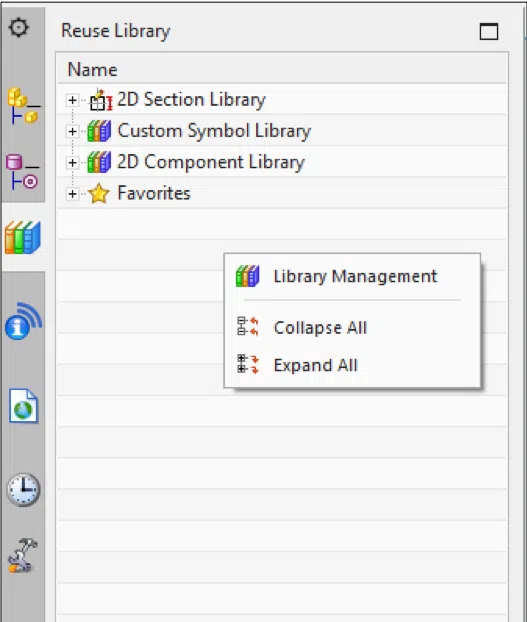Select the Reuse Library books tab
Screen dimensions: 527x622
coord(23,237)
